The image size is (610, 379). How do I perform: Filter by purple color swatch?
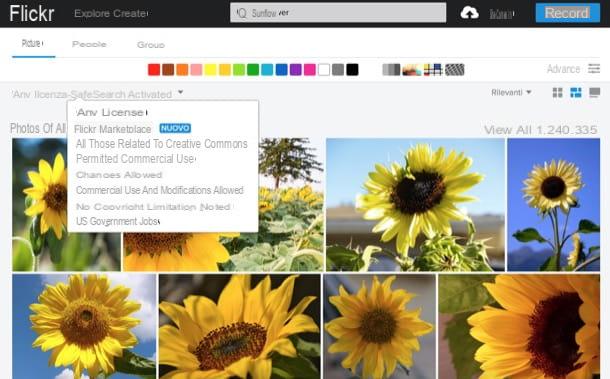point(296,70)
